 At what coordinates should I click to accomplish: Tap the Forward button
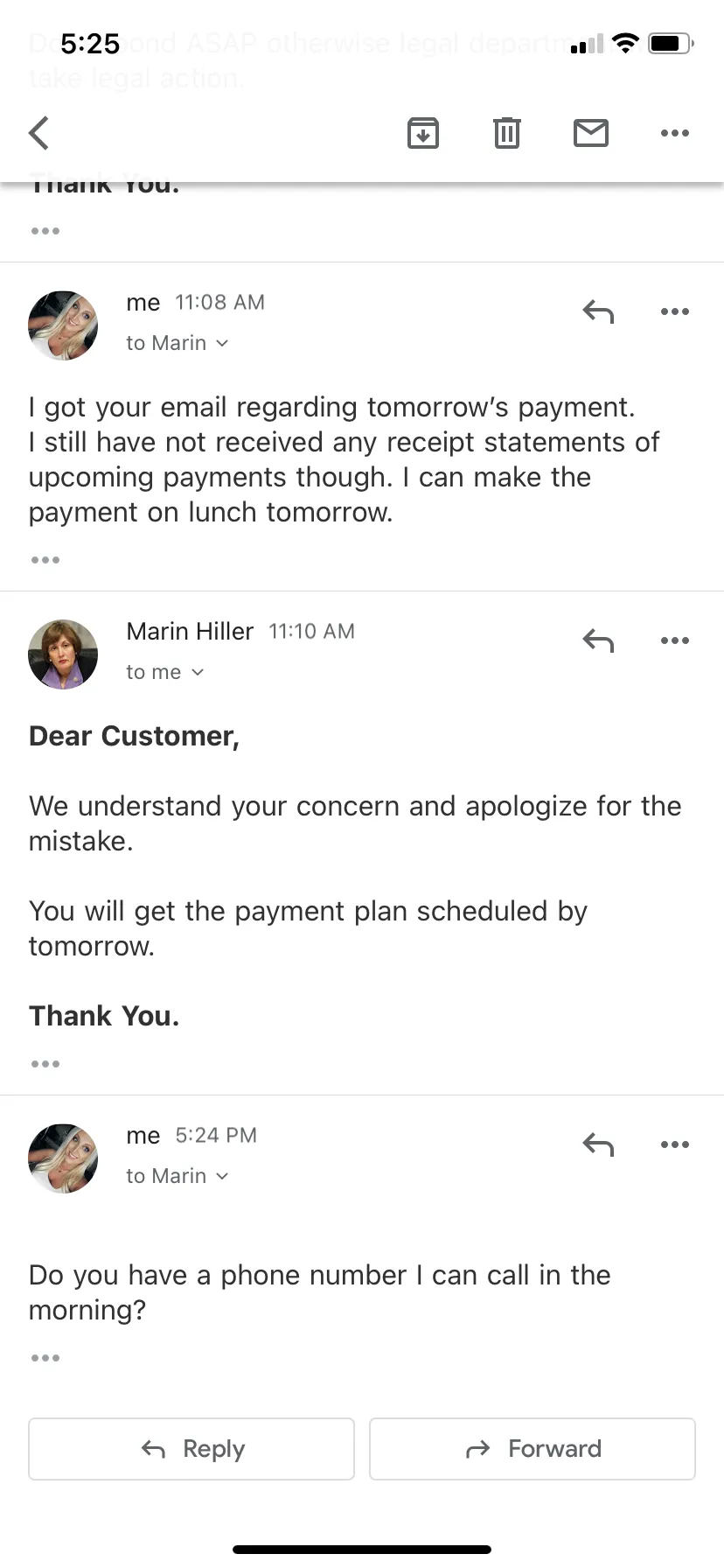[x=533, y=1449]
